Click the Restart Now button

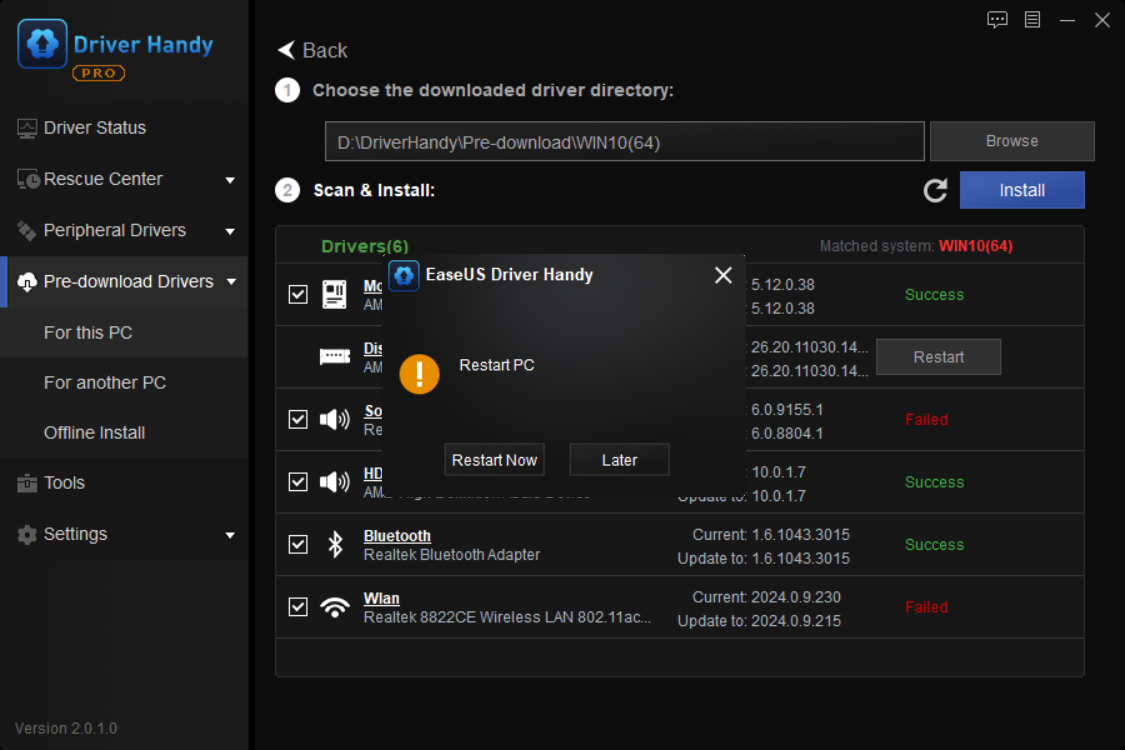pyautogui.click(x=494, y=459)
